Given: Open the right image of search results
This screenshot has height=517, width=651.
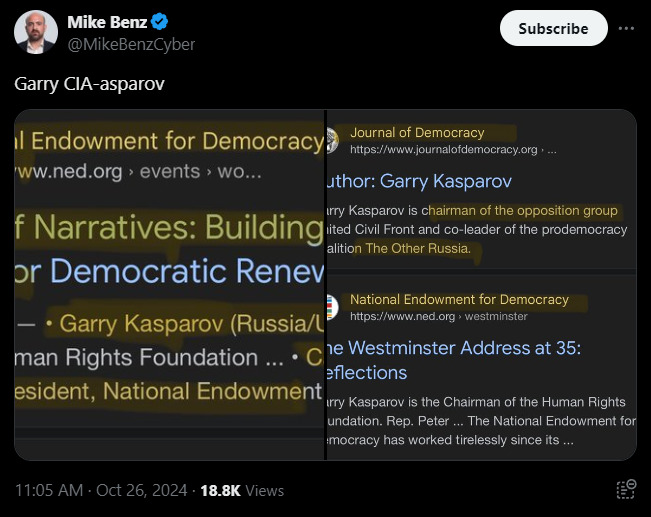Looking at the screenshot, I should [x=482, y=284].
